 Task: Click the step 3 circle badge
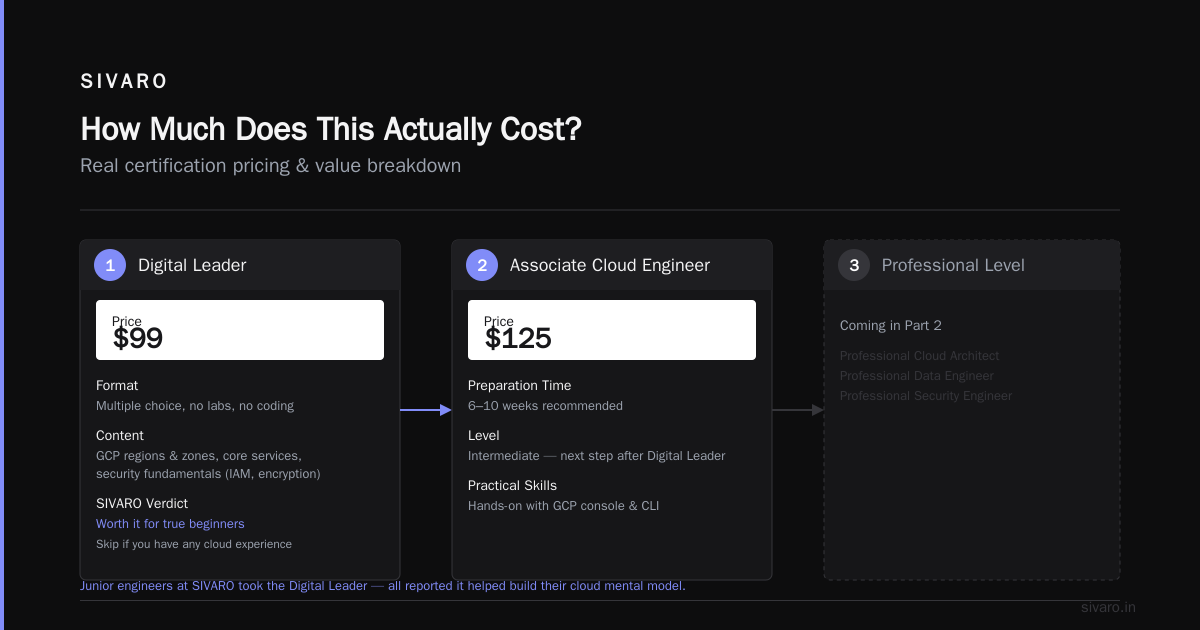tap(854, 265)
